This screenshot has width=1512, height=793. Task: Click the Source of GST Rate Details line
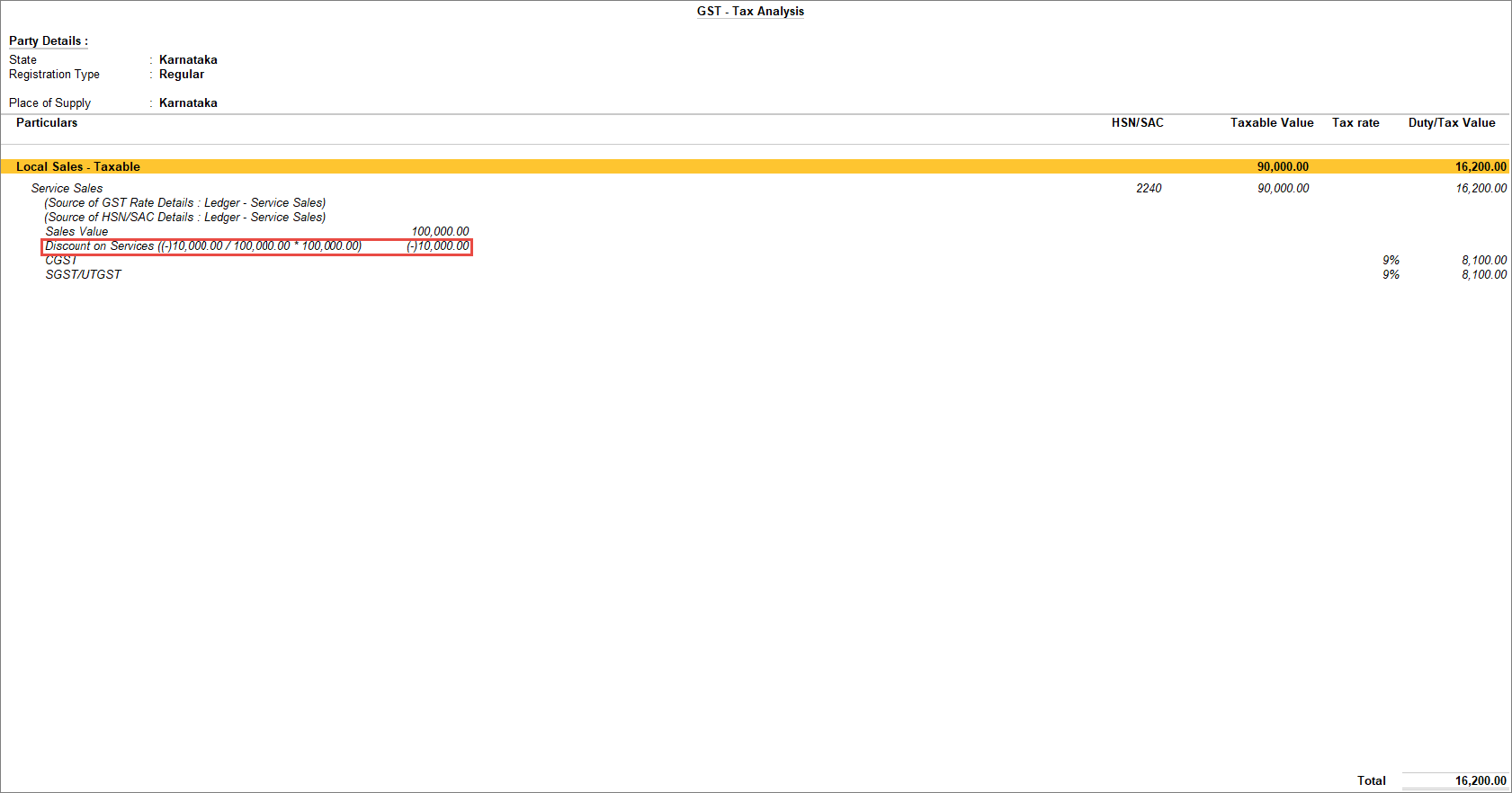click(x=185, y=202)
